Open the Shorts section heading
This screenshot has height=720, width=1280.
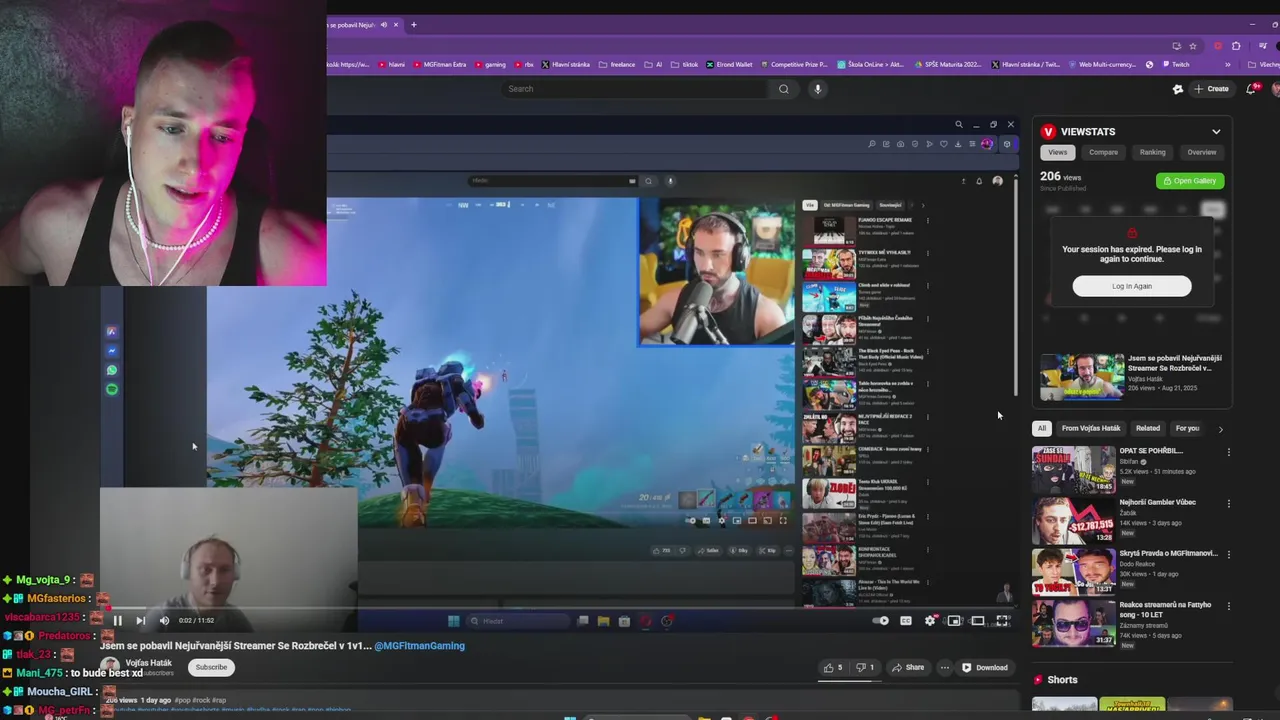[1061, 680]
